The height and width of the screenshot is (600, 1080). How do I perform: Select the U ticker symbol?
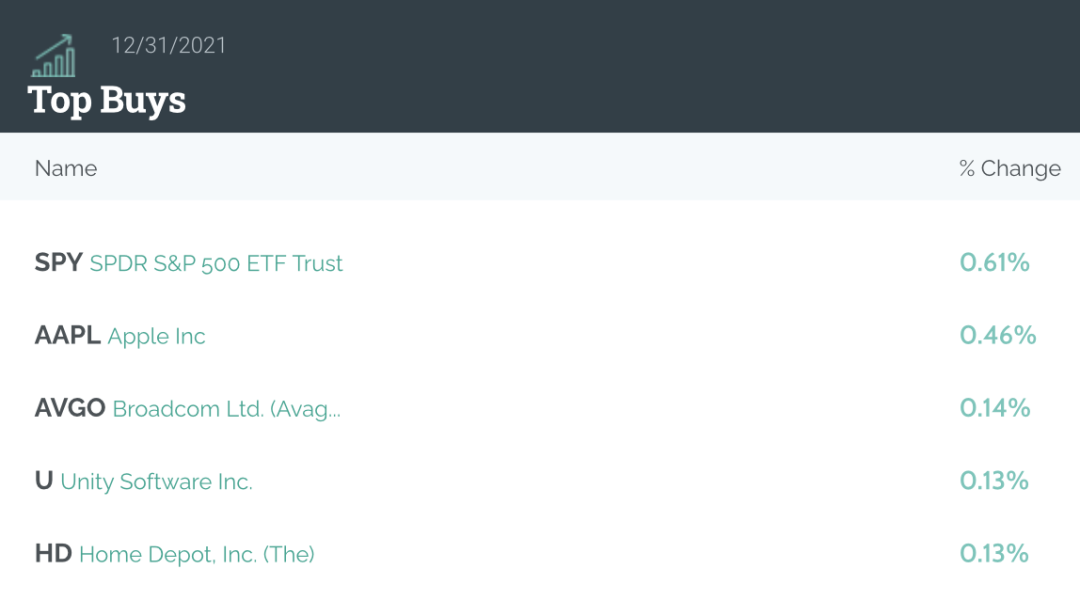pyautogui.click(x=44, y=481)
